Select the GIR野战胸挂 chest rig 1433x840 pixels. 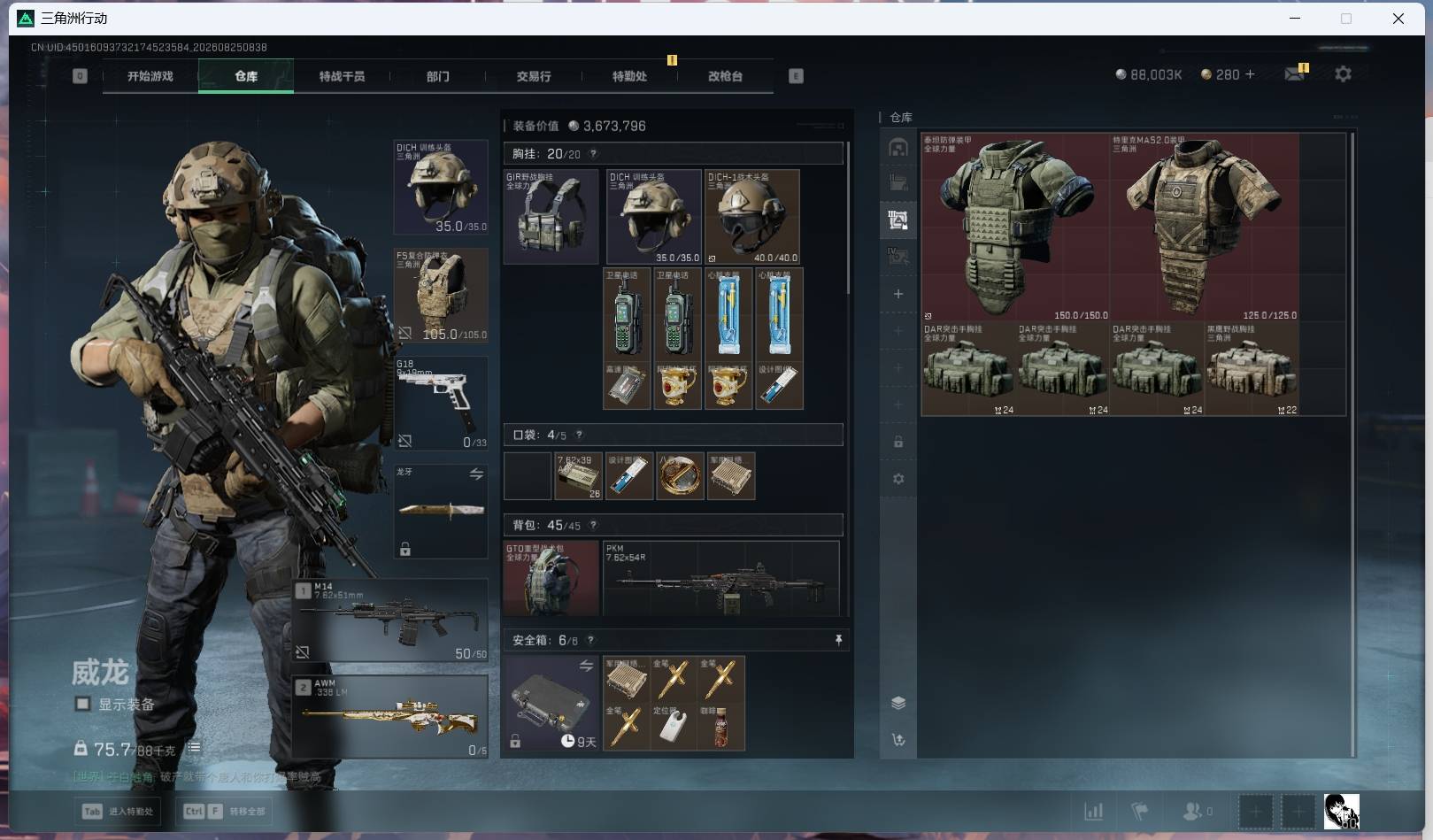pos(551,217)
